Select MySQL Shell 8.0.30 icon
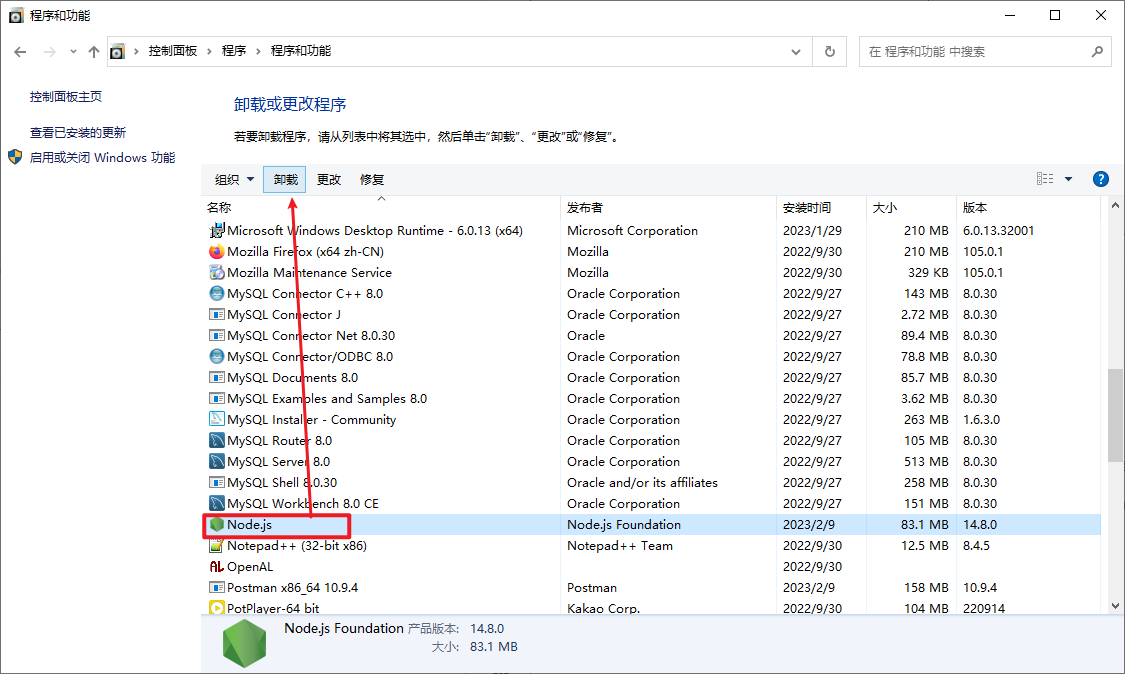The height and width of the screenshot is (674, 1125). click(x=217, y=482)
